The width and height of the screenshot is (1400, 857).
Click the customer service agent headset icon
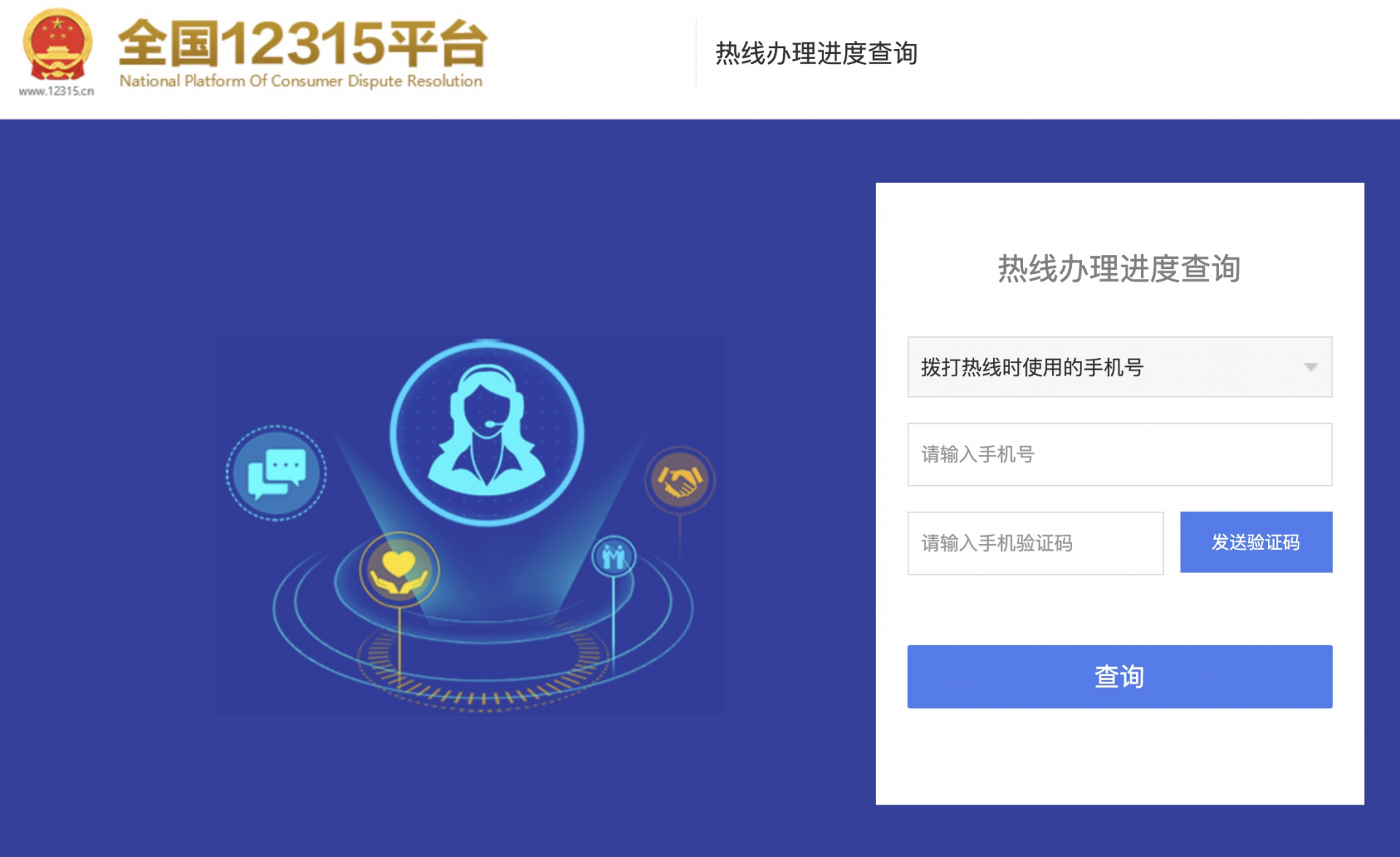pyautogui.click(x=486, y=433)
